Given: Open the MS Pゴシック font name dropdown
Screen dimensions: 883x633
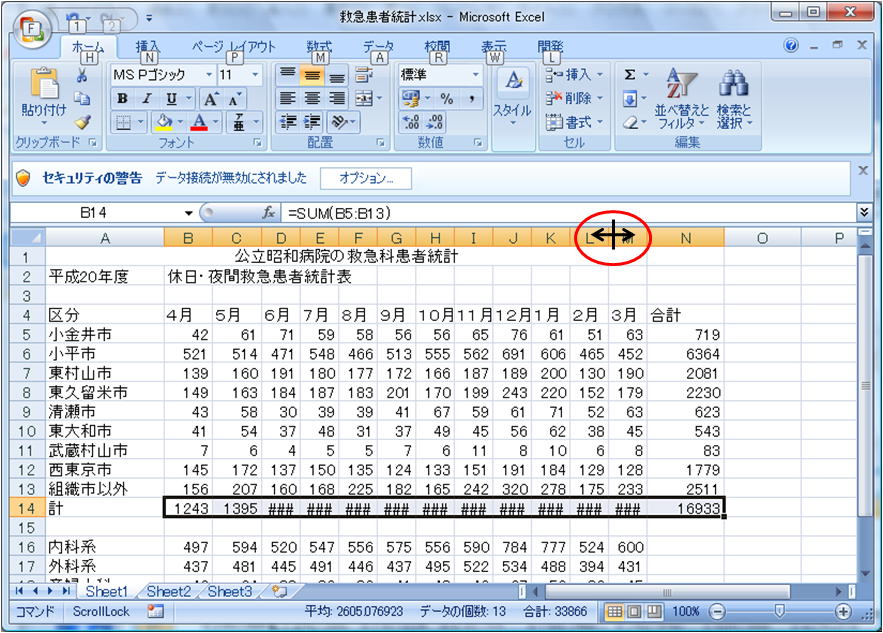Looking at the screenshot, I should pos(209,75).
